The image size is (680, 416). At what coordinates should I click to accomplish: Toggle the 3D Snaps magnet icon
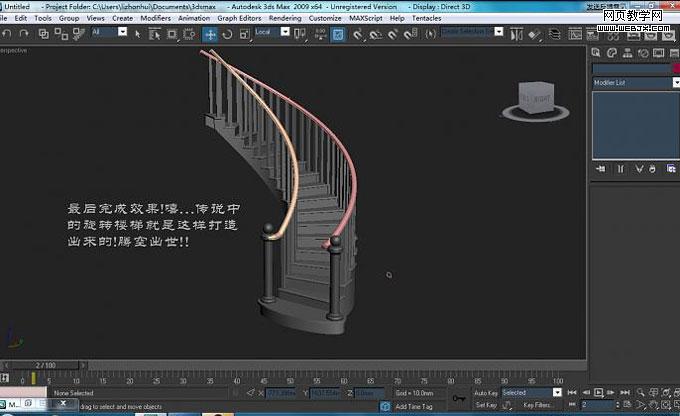point(357,34)
